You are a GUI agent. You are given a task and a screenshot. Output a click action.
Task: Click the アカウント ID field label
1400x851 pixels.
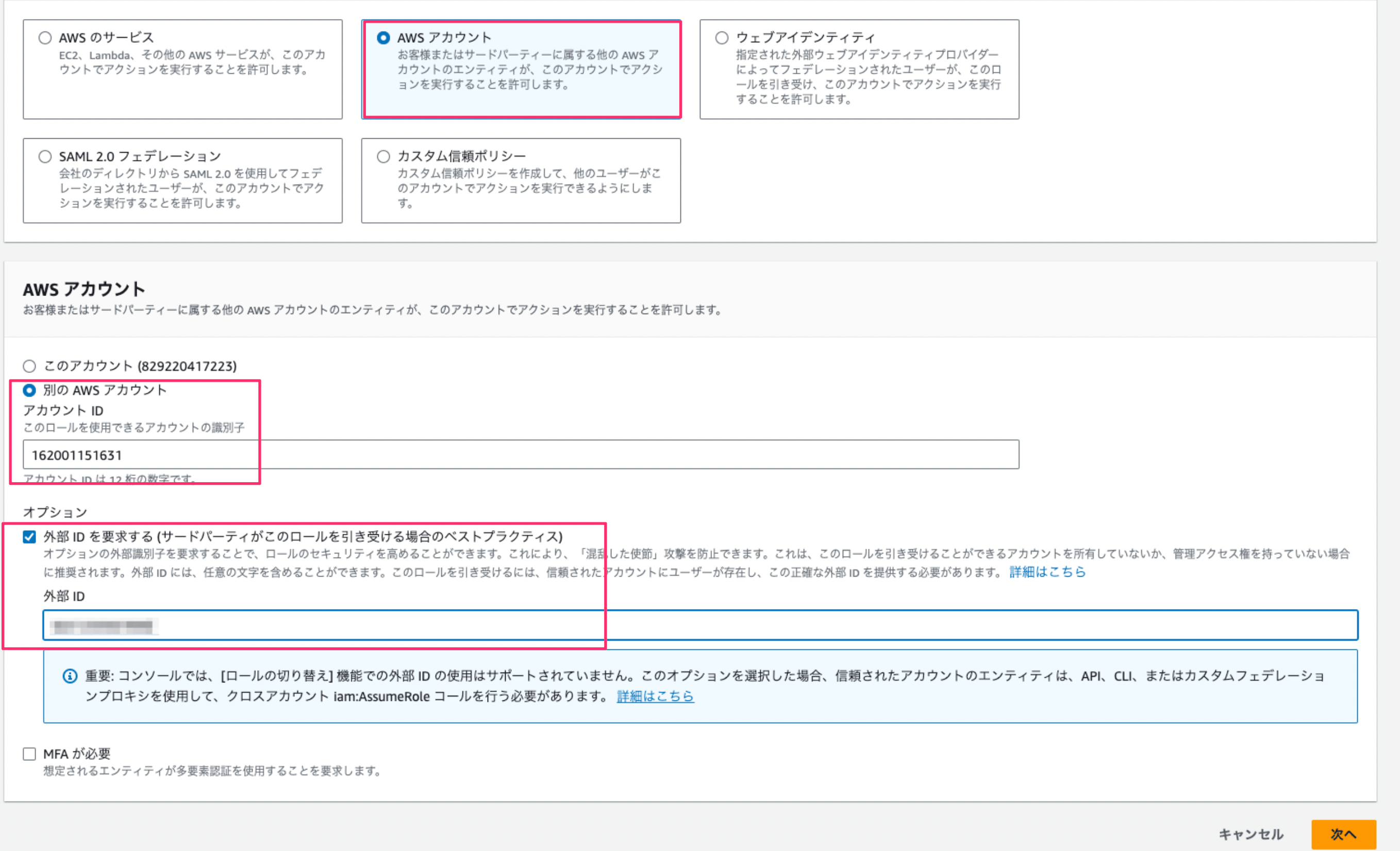(63, 411)
